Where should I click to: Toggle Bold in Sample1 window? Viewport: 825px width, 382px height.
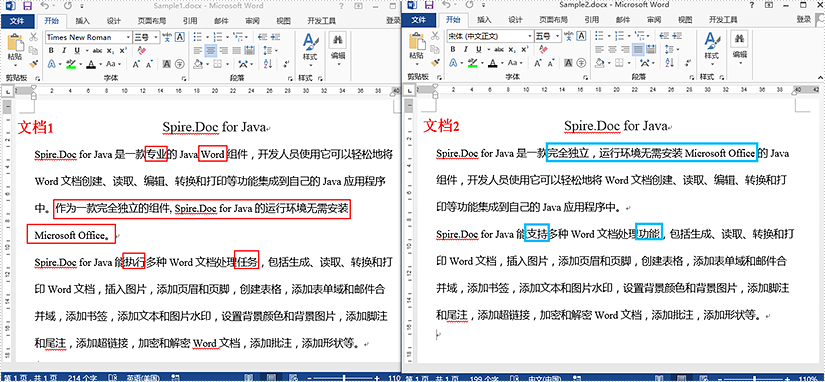51,51
